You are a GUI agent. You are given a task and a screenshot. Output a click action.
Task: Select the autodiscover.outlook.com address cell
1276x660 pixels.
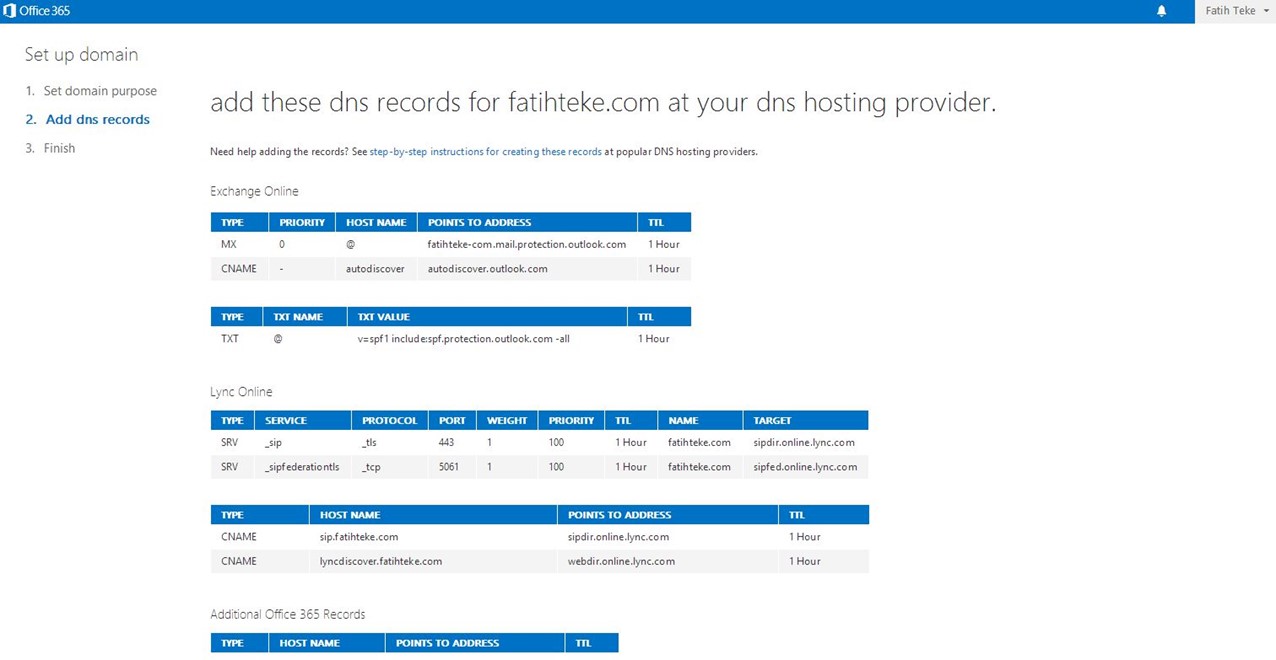[x=487, y=269]
